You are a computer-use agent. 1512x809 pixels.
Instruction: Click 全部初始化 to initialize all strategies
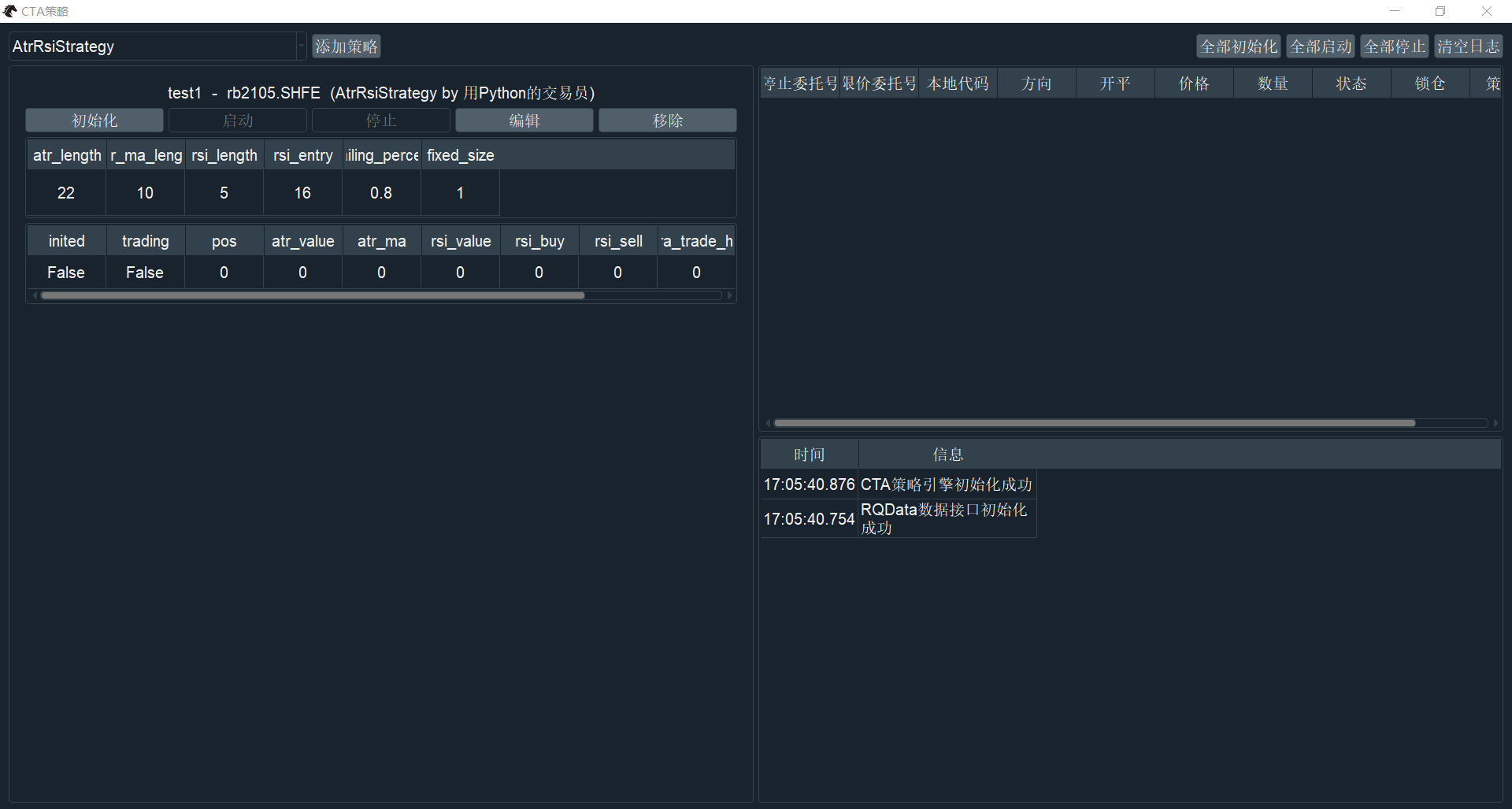point(1238,46)
